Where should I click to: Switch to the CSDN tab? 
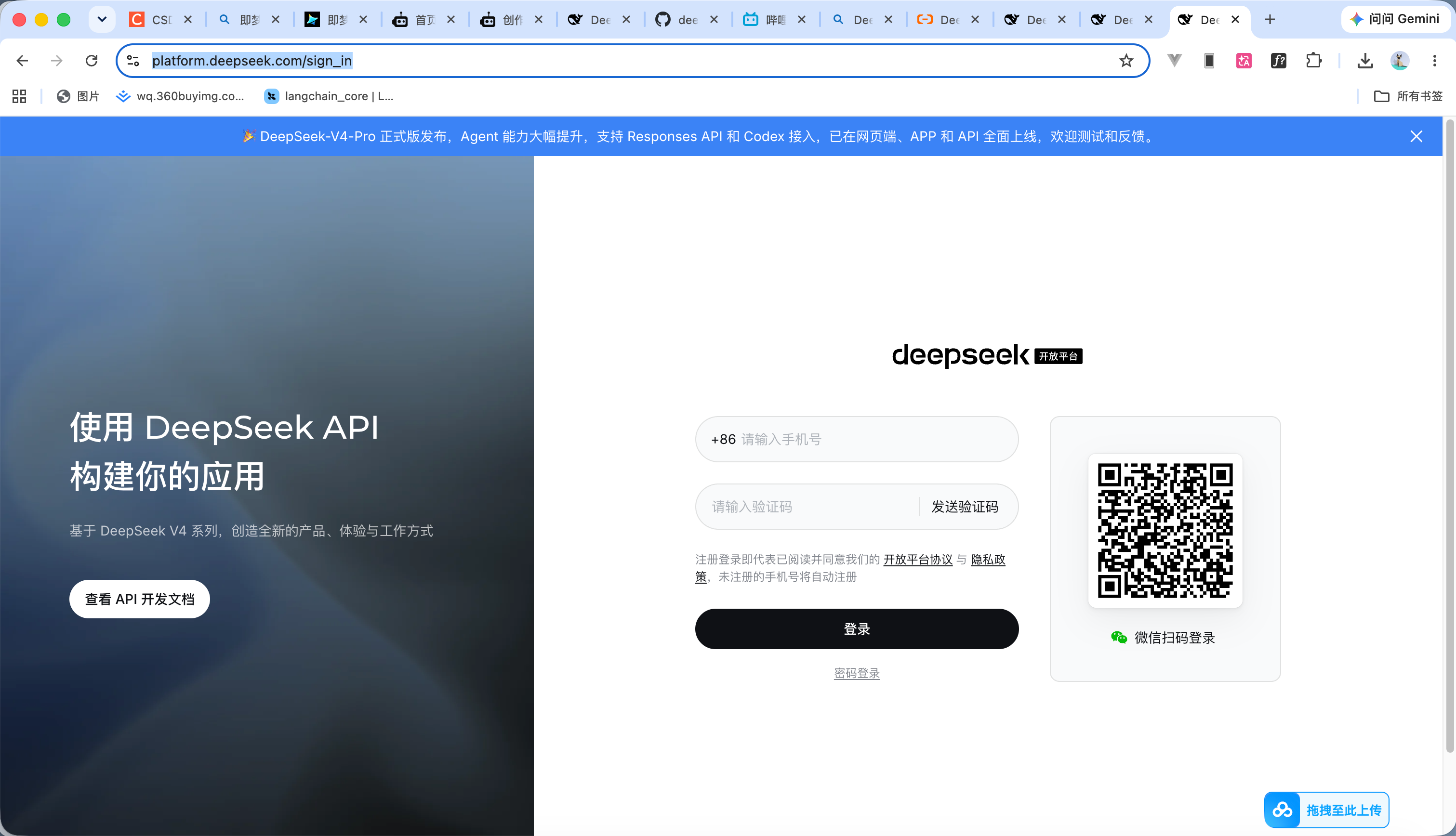(150, 20)
